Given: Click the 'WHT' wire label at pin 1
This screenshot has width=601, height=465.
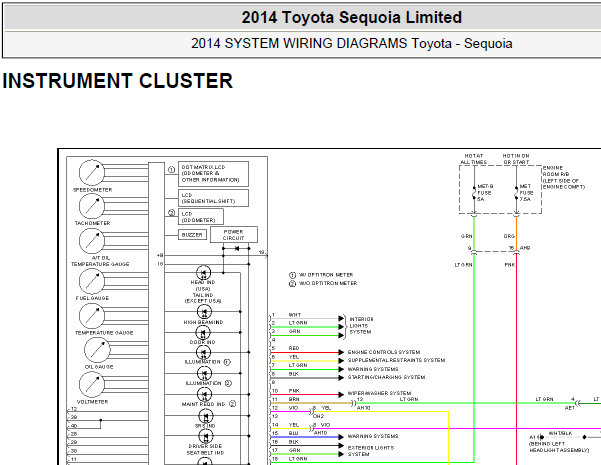Looking at the screenshot, I should (x=294, y=315).
